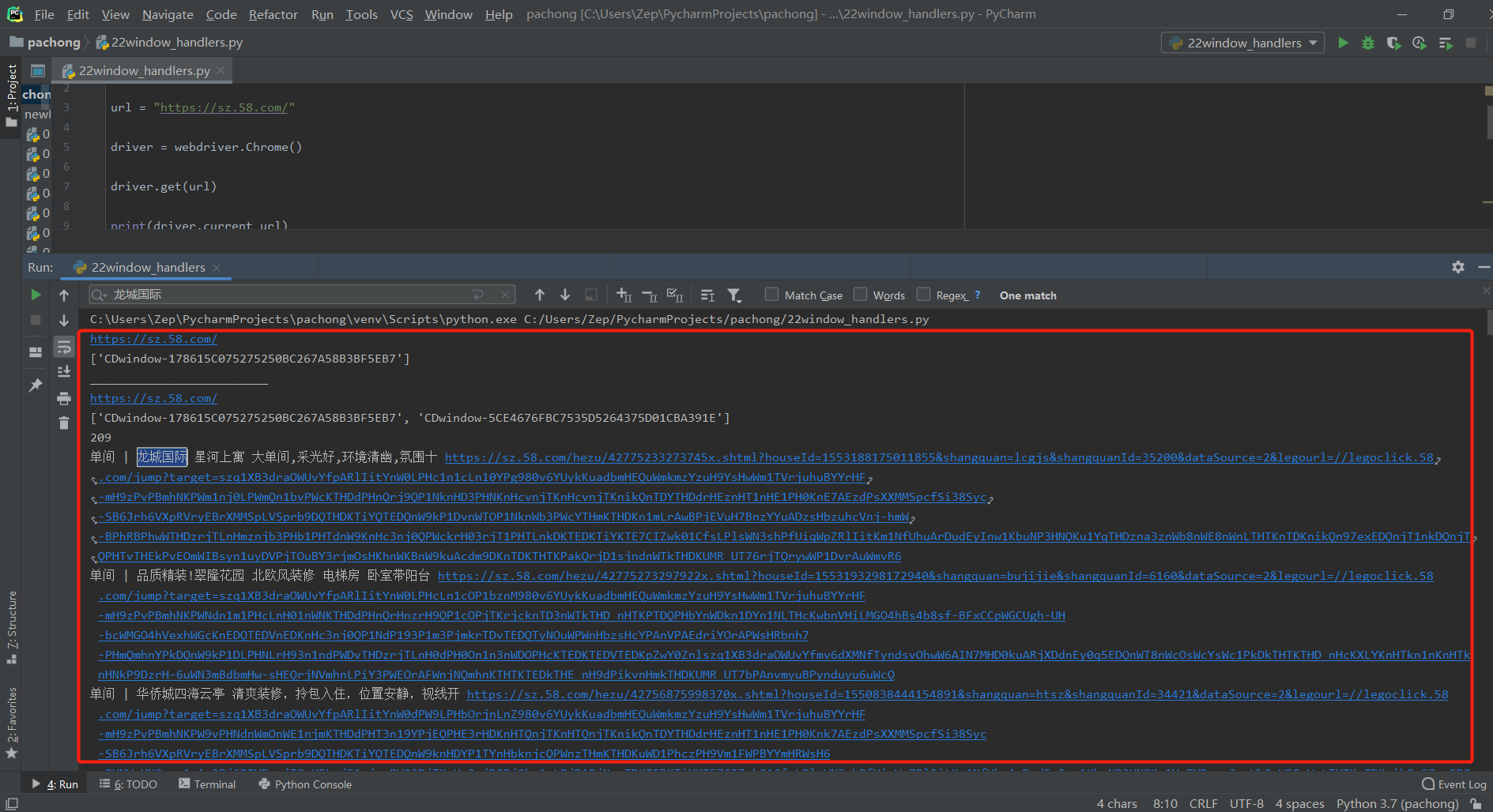Add selection for next occurrence icon
This screenshot has height=812, width=1493.
click(624, 295)
